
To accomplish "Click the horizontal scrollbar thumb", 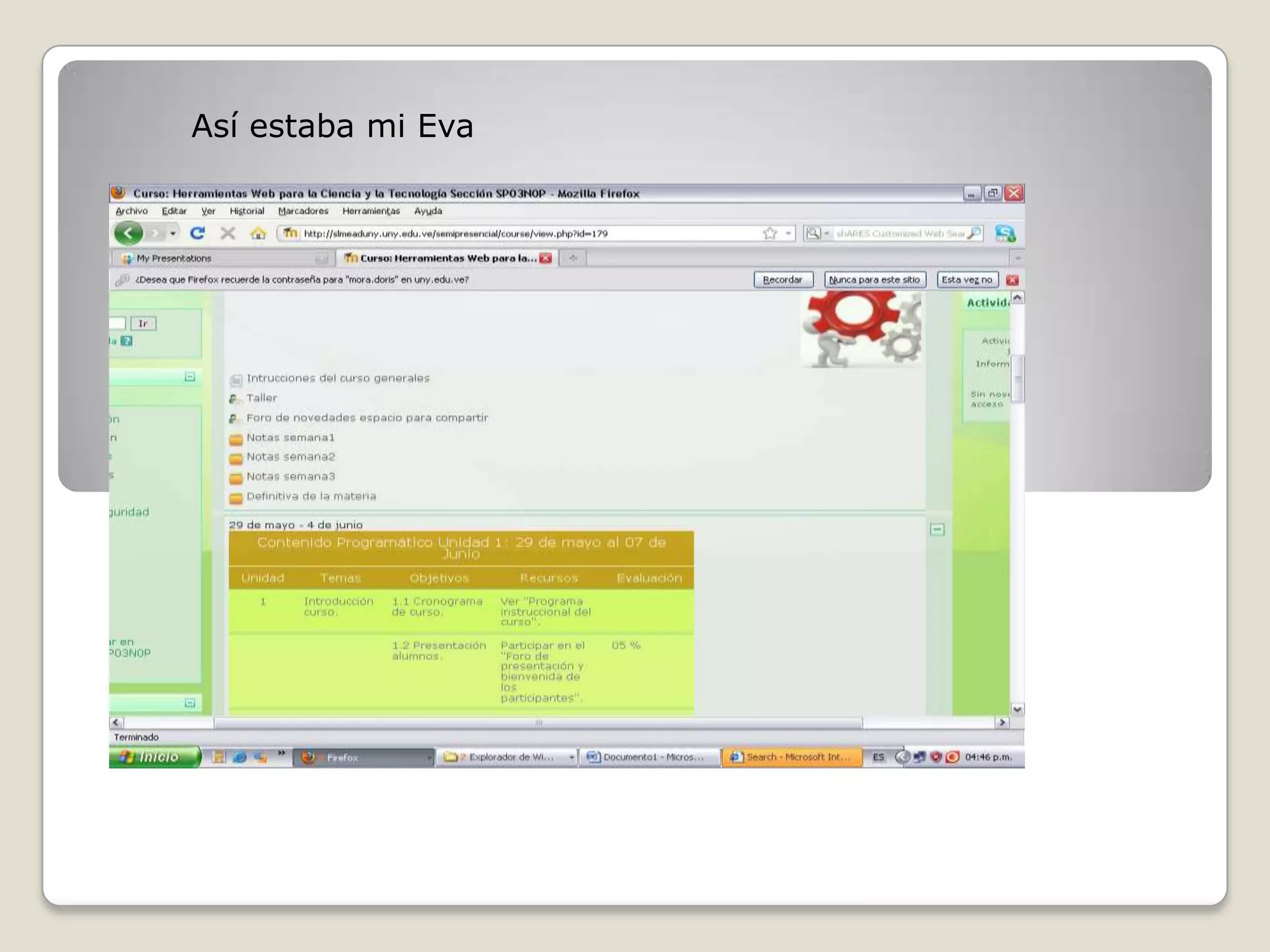I will click(538, 723).
